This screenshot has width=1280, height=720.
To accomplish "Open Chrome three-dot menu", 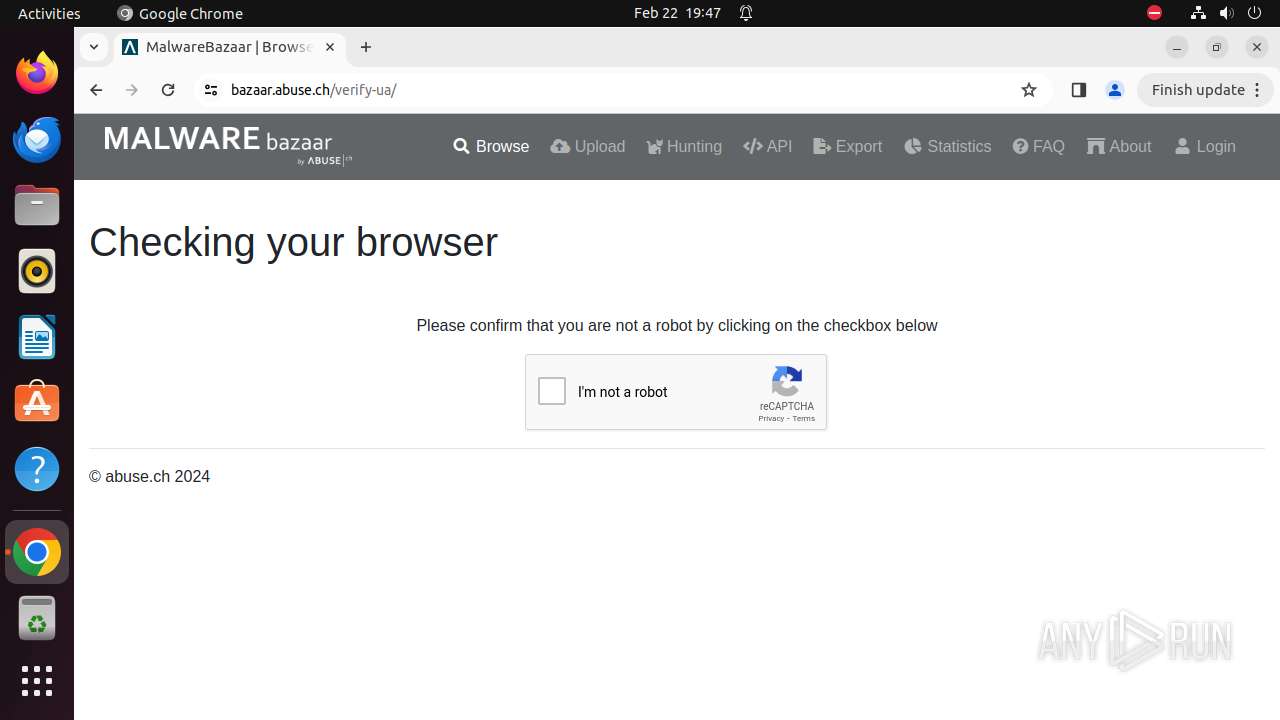I will coord(1259,90).
